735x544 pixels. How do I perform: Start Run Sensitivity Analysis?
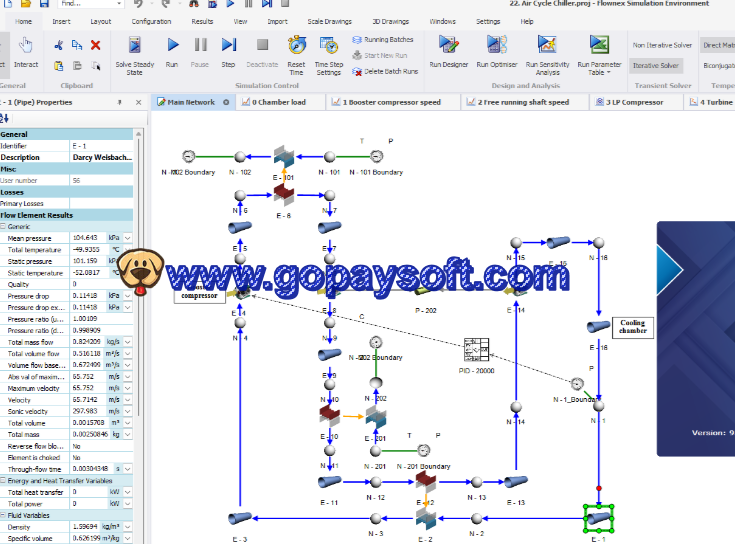[x=548, y=45]
